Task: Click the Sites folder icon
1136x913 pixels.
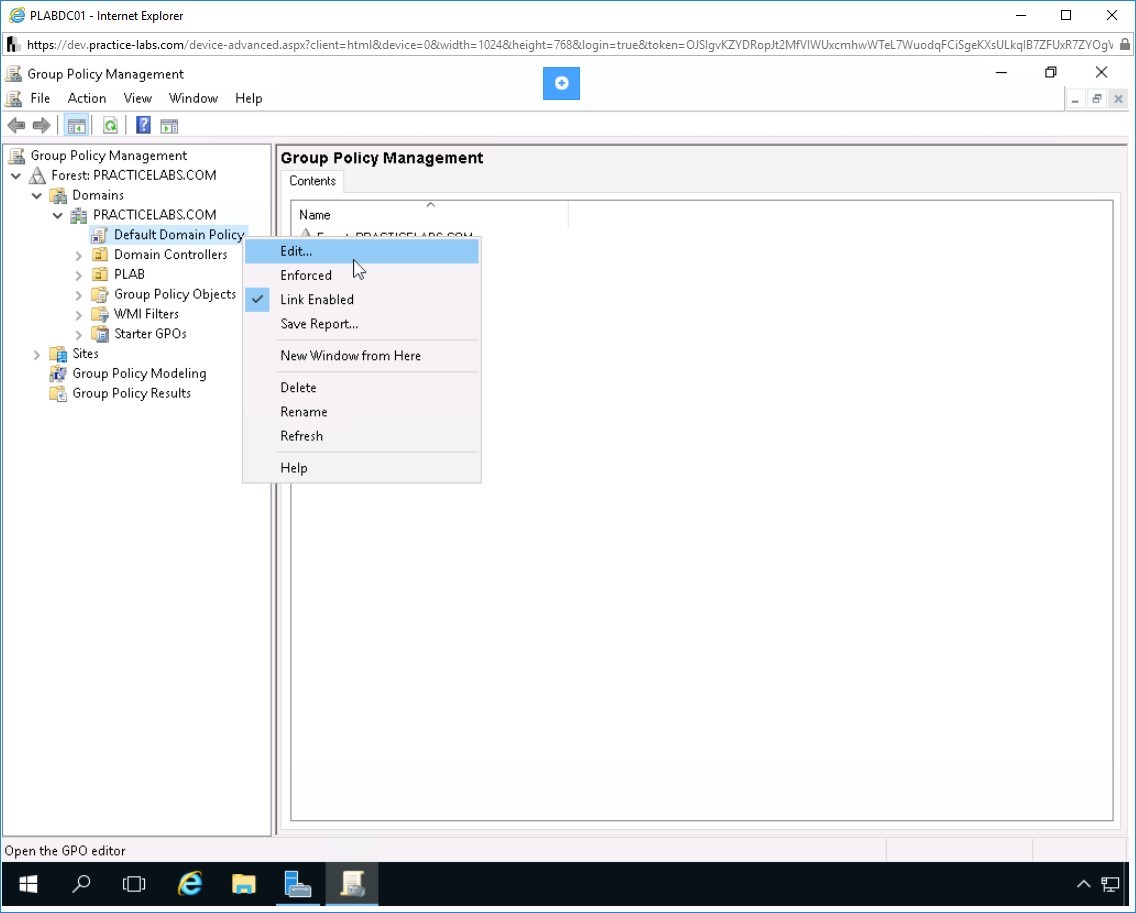Action: [58, 354]
